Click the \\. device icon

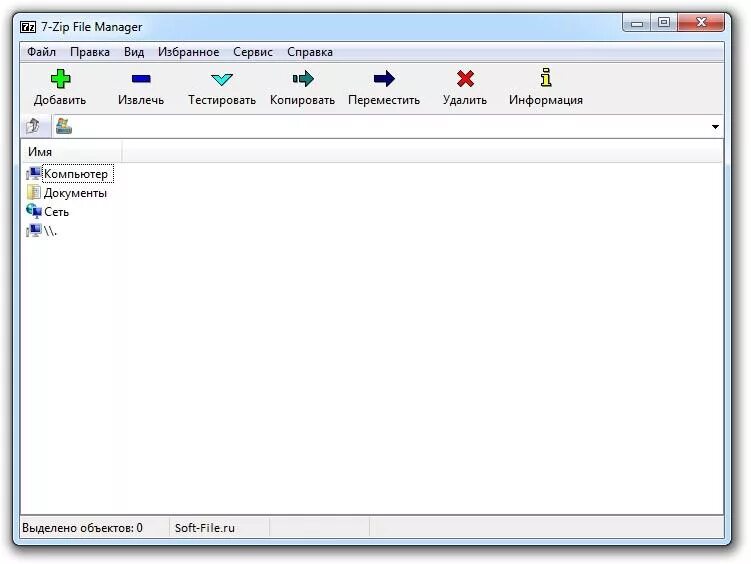[34, 231]
